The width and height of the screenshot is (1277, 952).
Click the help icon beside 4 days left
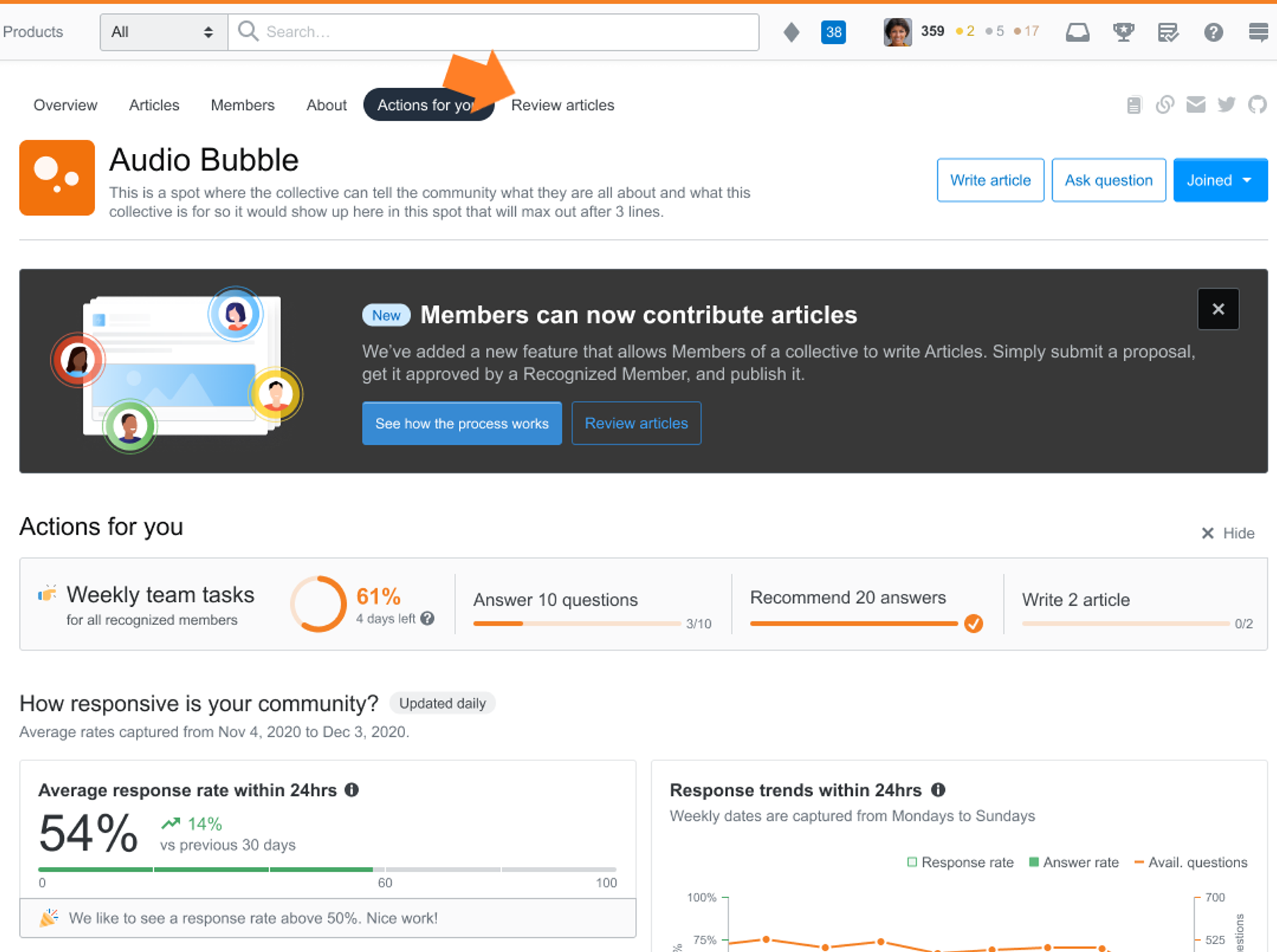427,618
